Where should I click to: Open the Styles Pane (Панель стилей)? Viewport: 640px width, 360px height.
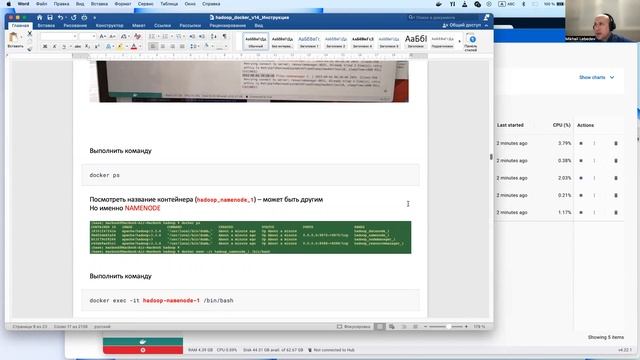pyautogui.click(x=471, y=42)
